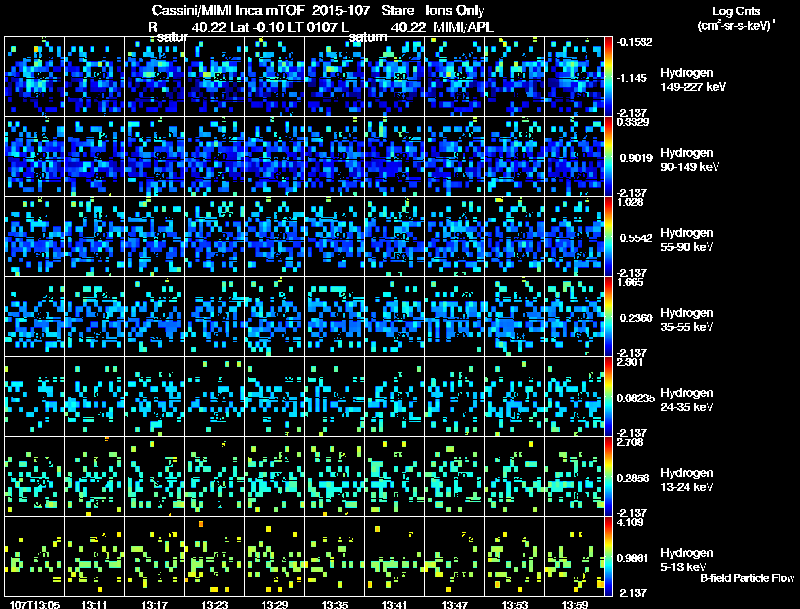Open the 5-13 keV panel at 13:23

(215, 557)
